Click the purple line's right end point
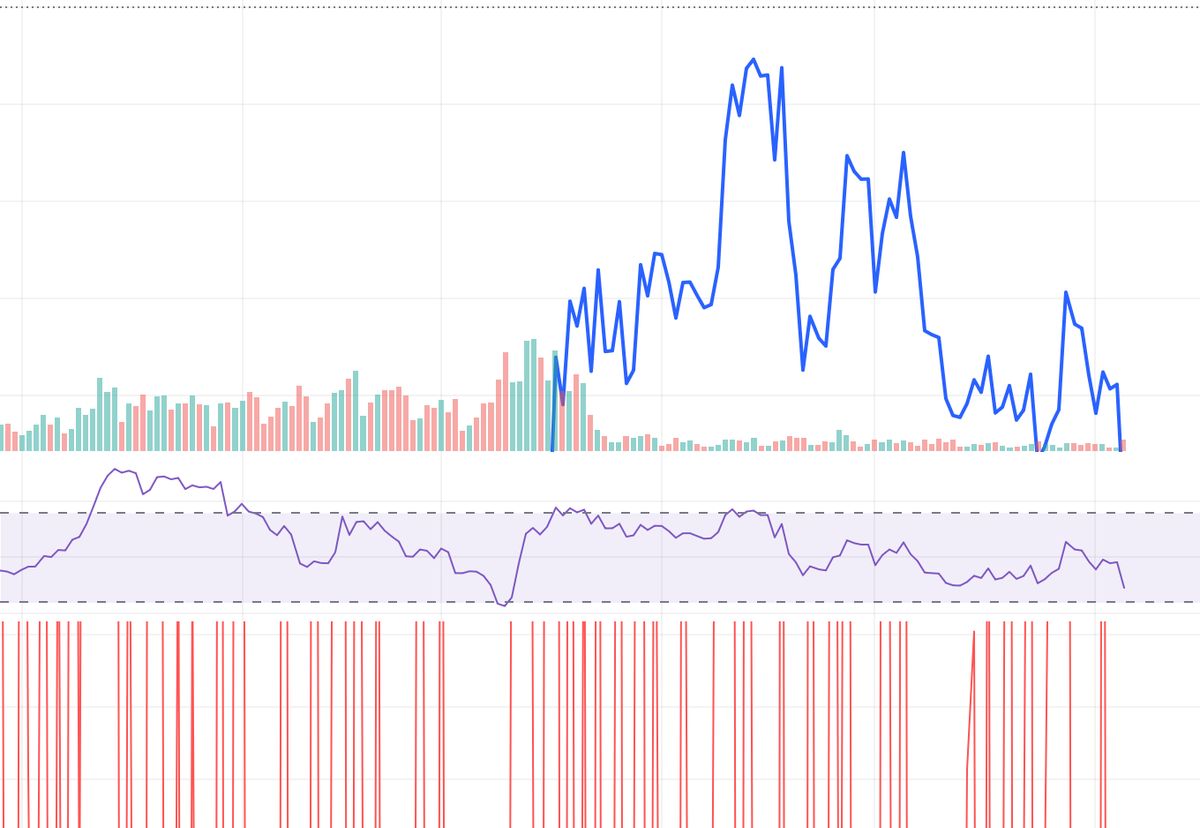This screenshot has height=828, width=1200. tap(1124, 587)
